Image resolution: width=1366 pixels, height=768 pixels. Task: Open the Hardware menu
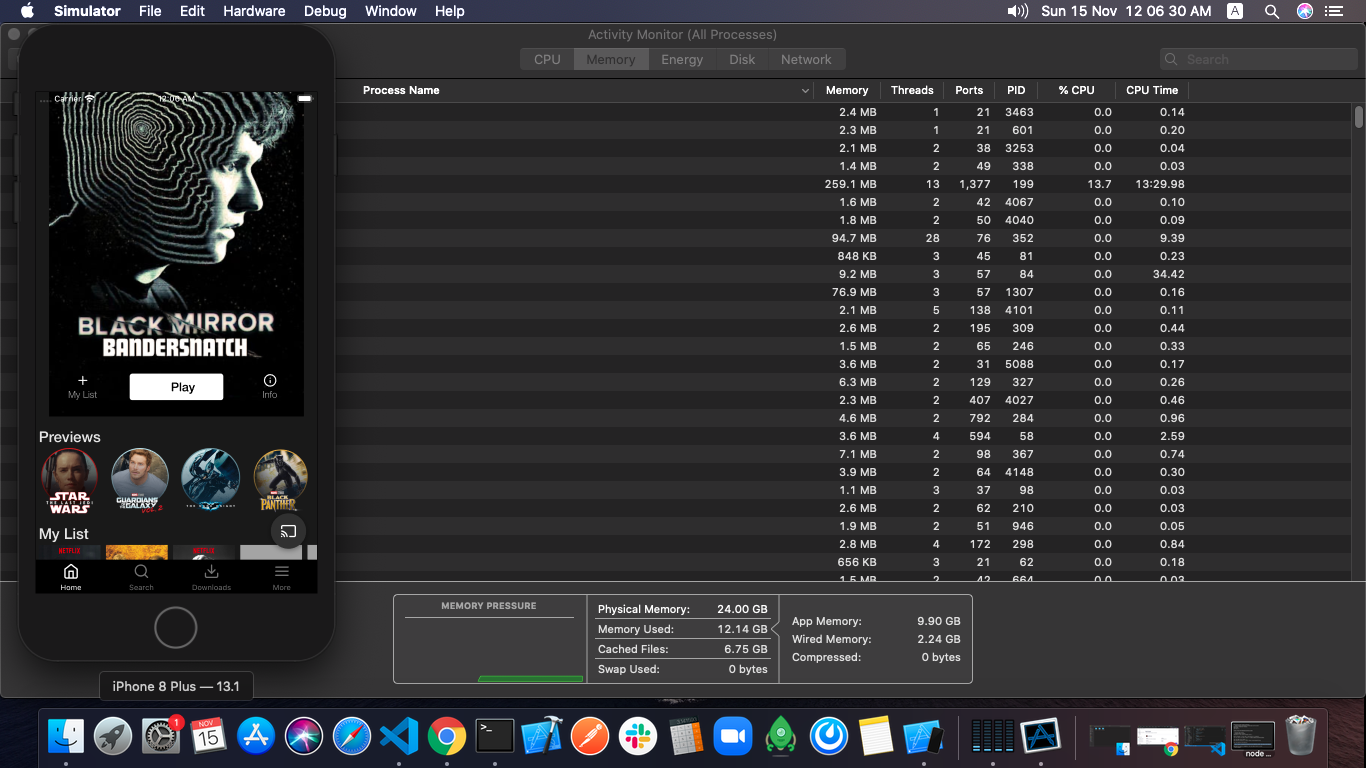[x=254, y=11]
